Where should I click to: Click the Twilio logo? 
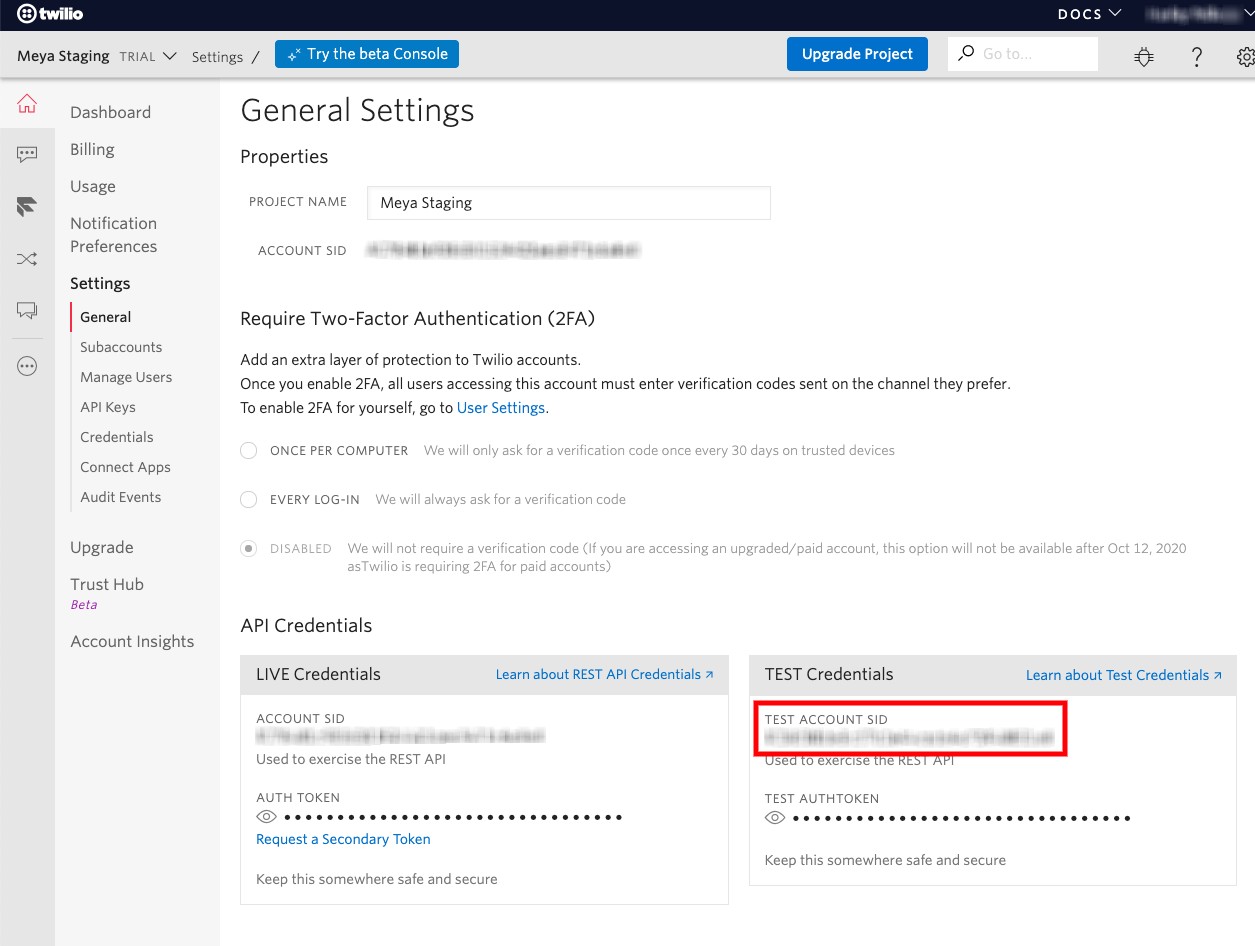49,14
